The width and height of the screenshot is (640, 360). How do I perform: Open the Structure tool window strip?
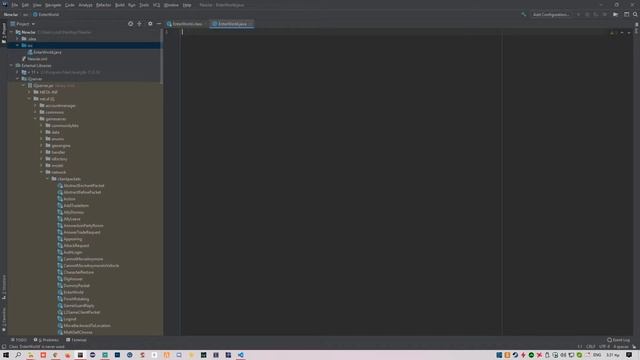[x=4, y=287]
